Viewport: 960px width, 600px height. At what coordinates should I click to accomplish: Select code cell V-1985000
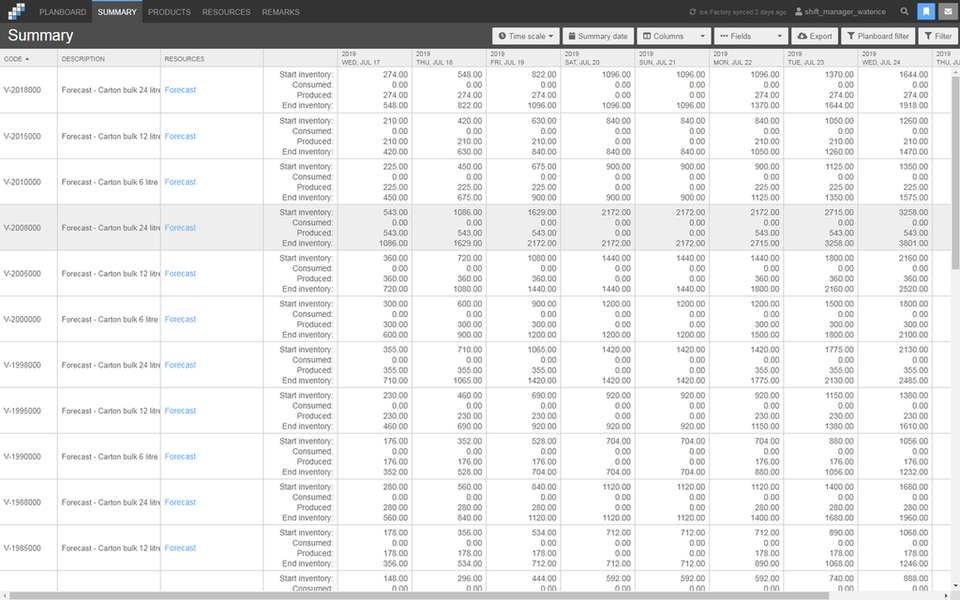pos(28,548)
